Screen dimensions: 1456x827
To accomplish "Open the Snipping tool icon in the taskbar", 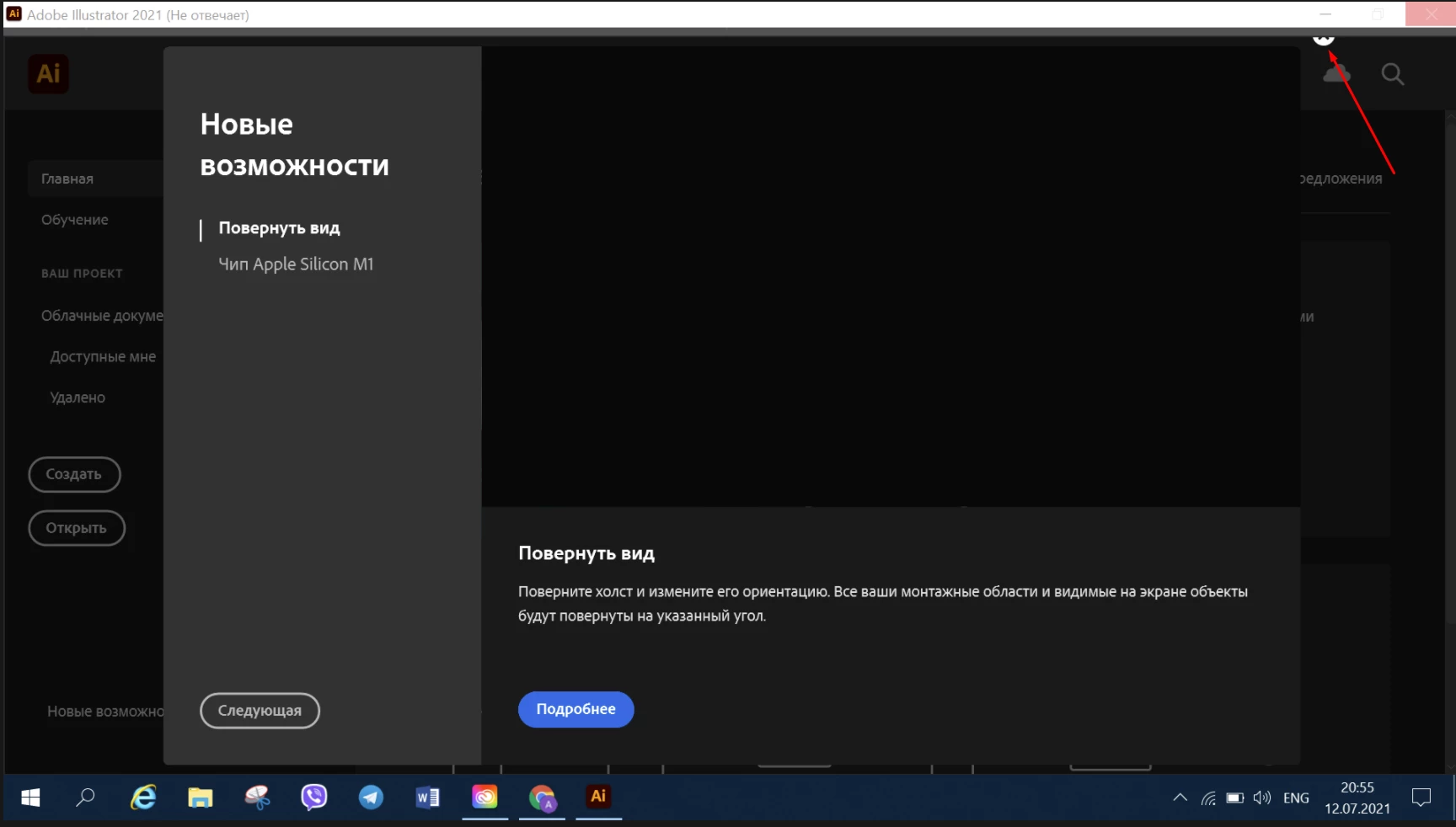I will tap(257, 798).
